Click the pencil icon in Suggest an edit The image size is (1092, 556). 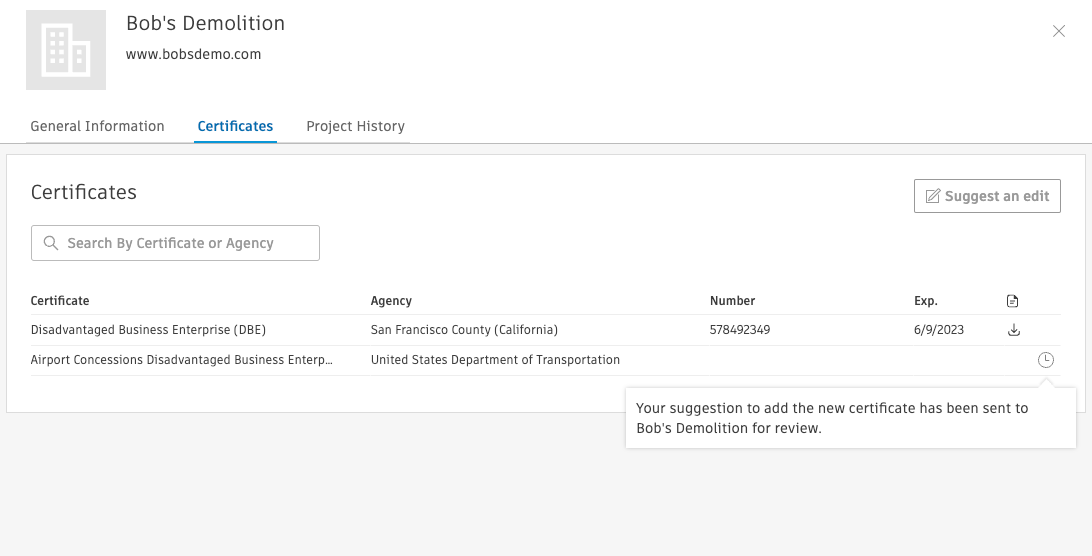(x=932, y=196)
